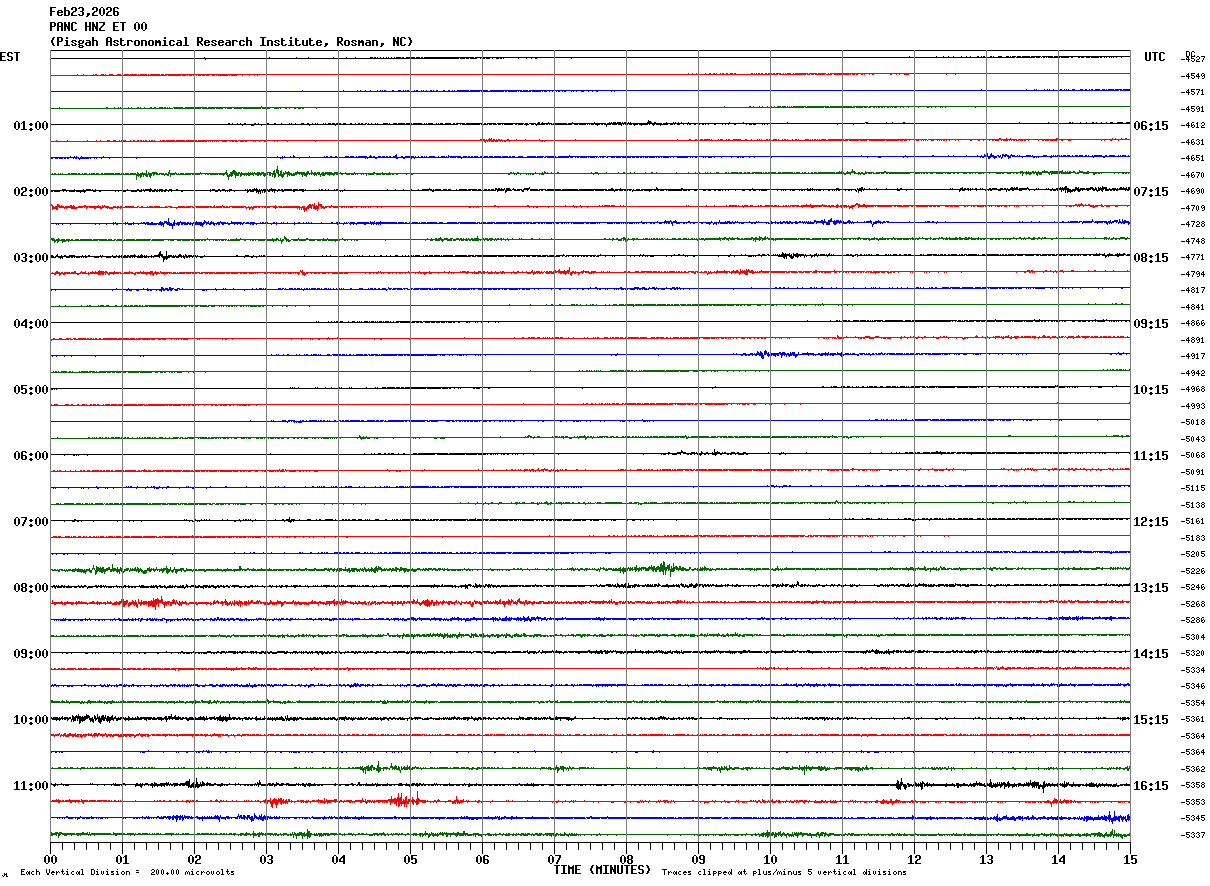The width and height of the screenshot is (1210, 886).
Task: Select the 15 minute tick label
Action: 1130,859
